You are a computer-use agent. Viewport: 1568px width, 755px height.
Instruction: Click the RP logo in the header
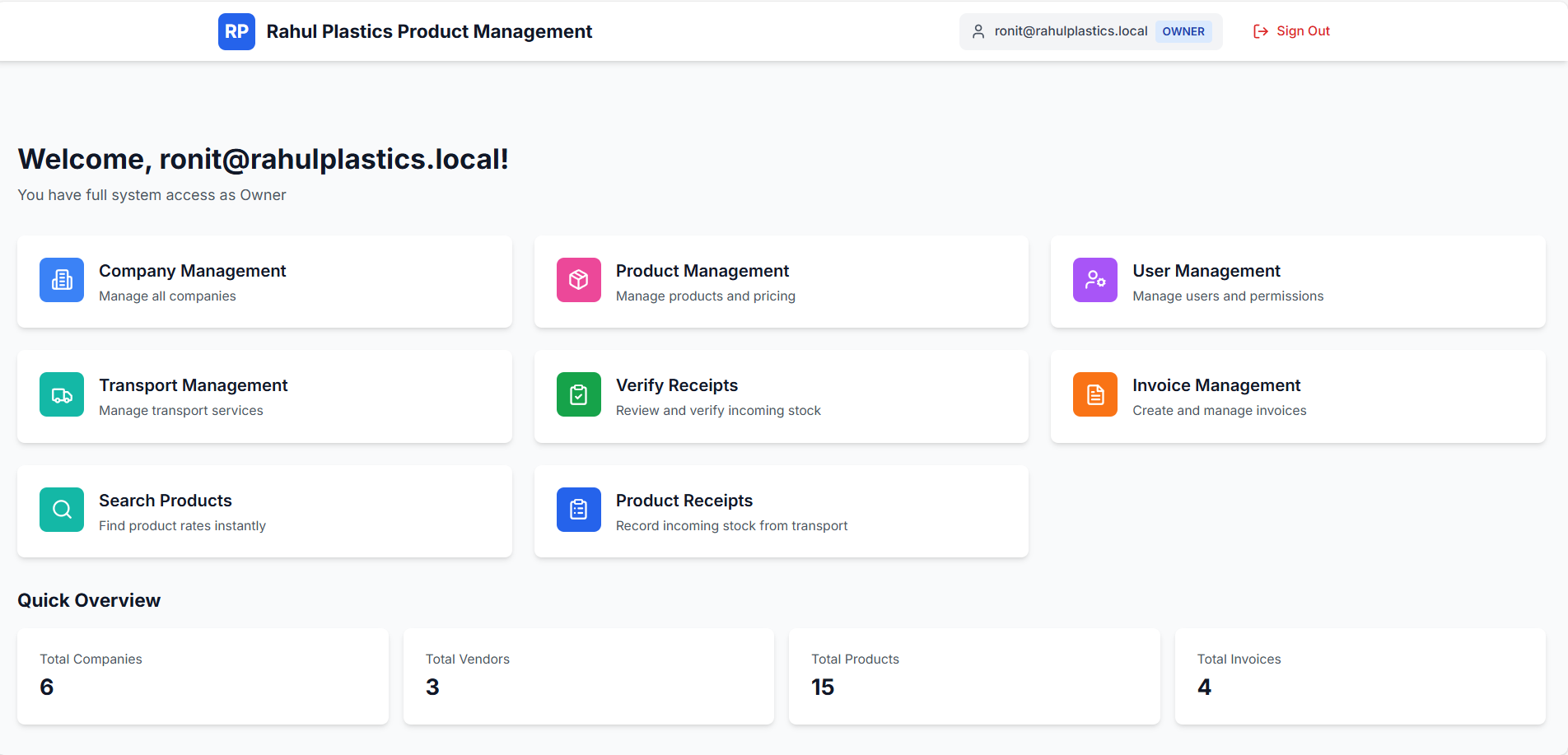236,31
